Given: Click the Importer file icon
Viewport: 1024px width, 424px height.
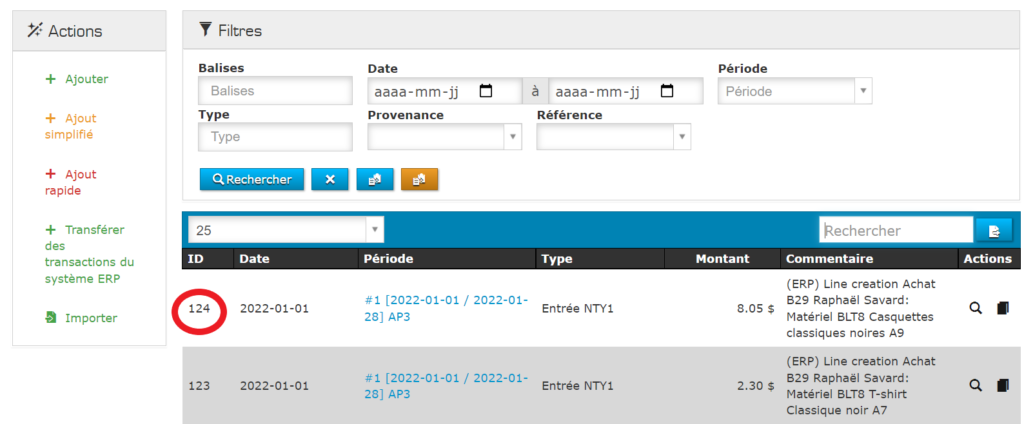Looking at the screenshot, I should pyautogui.click(x=51, y=318).
